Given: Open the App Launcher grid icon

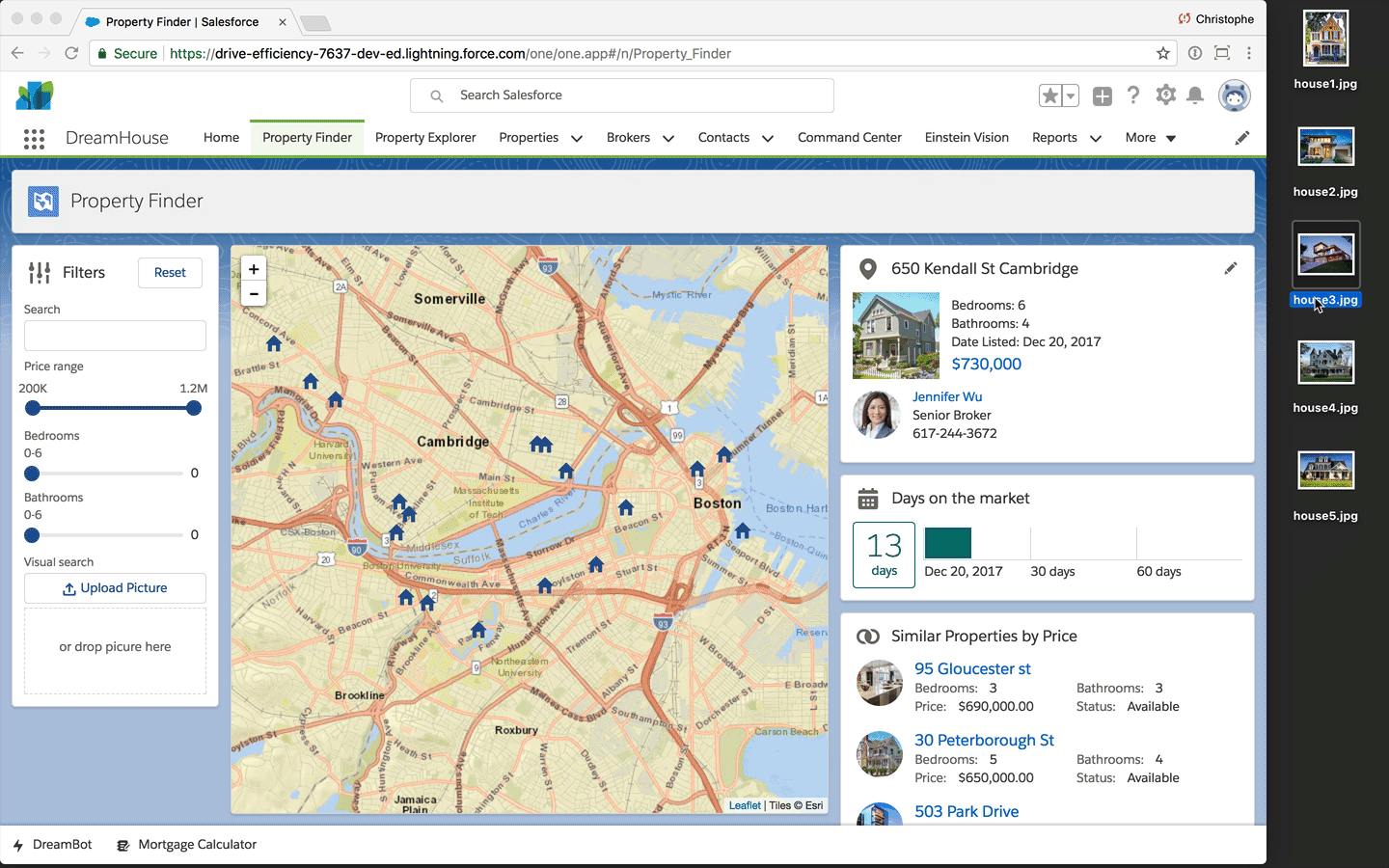Looking at the screenshot, I should 34,139.
